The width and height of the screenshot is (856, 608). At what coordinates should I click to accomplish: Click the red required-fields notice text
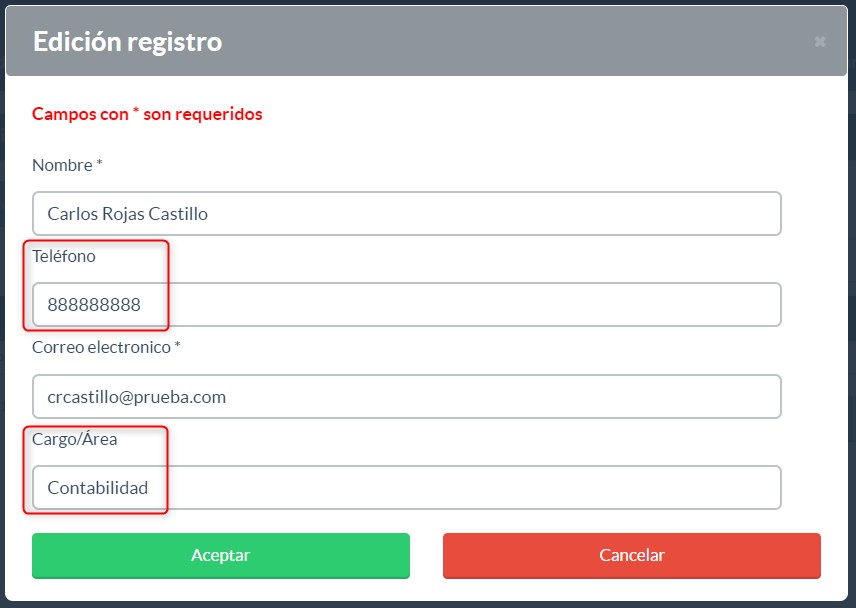tap(147, 114)
